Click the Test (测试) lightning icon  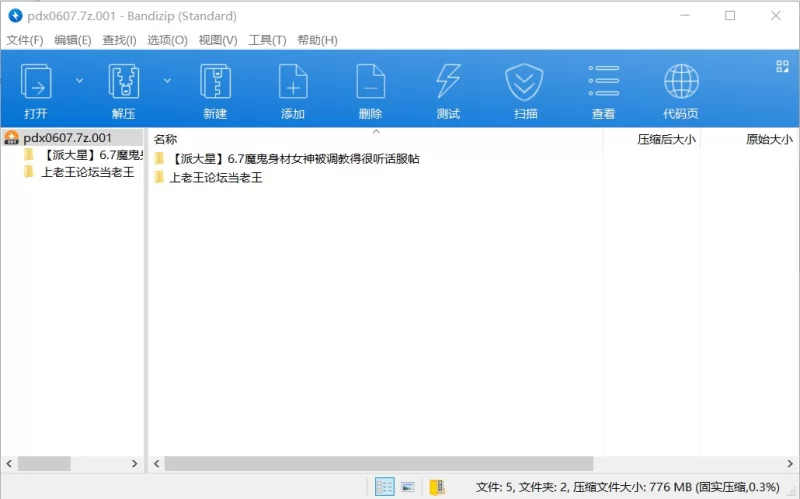click(448, 82)
